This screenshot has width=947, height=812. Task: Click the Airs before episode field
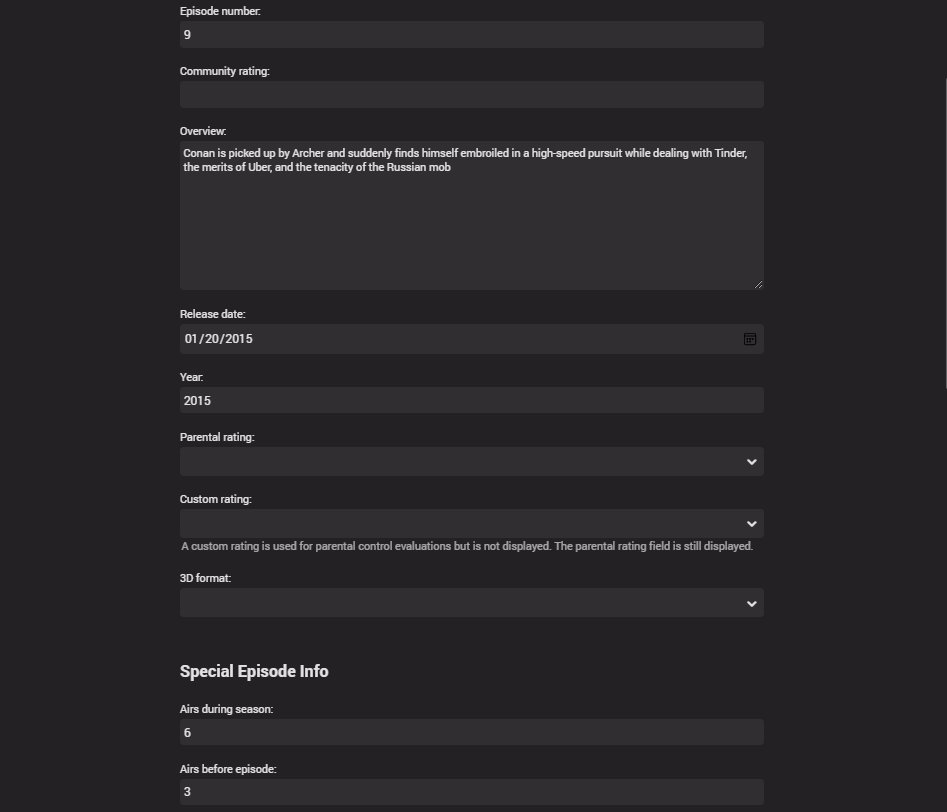471,792
